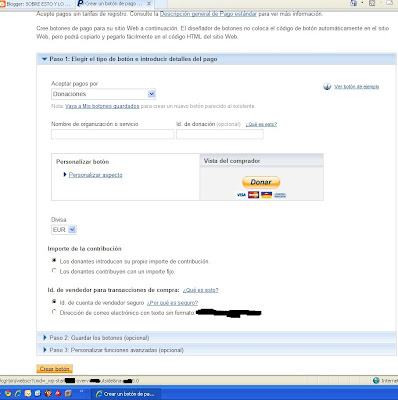Click the Crear botón button
This screenshot has height=400, width=398.
(x=54, y=369)
